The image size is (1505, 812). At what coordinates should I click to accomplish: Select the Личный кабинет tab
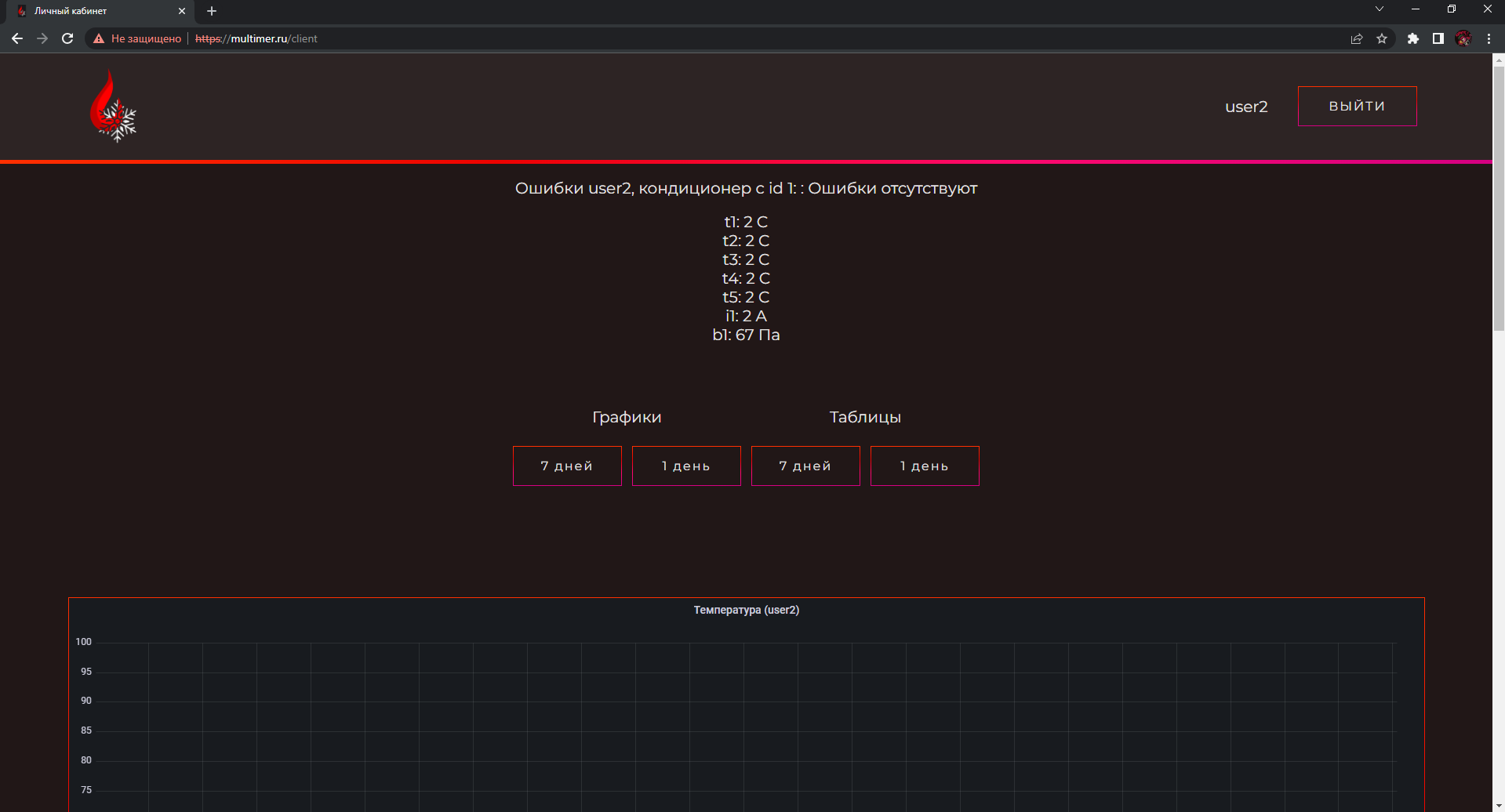(94, 11)
